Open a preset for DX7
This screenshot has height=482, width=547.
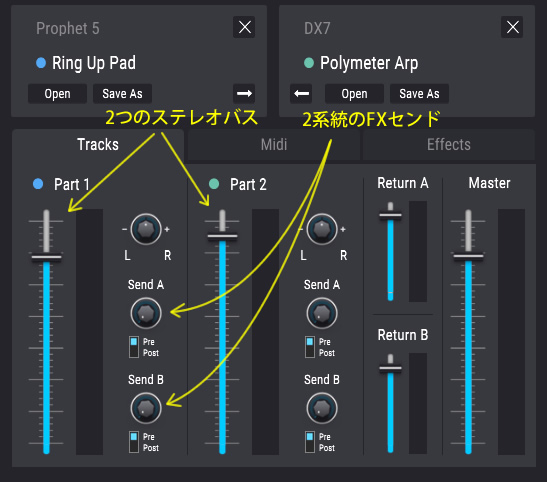tap(354, 93)
